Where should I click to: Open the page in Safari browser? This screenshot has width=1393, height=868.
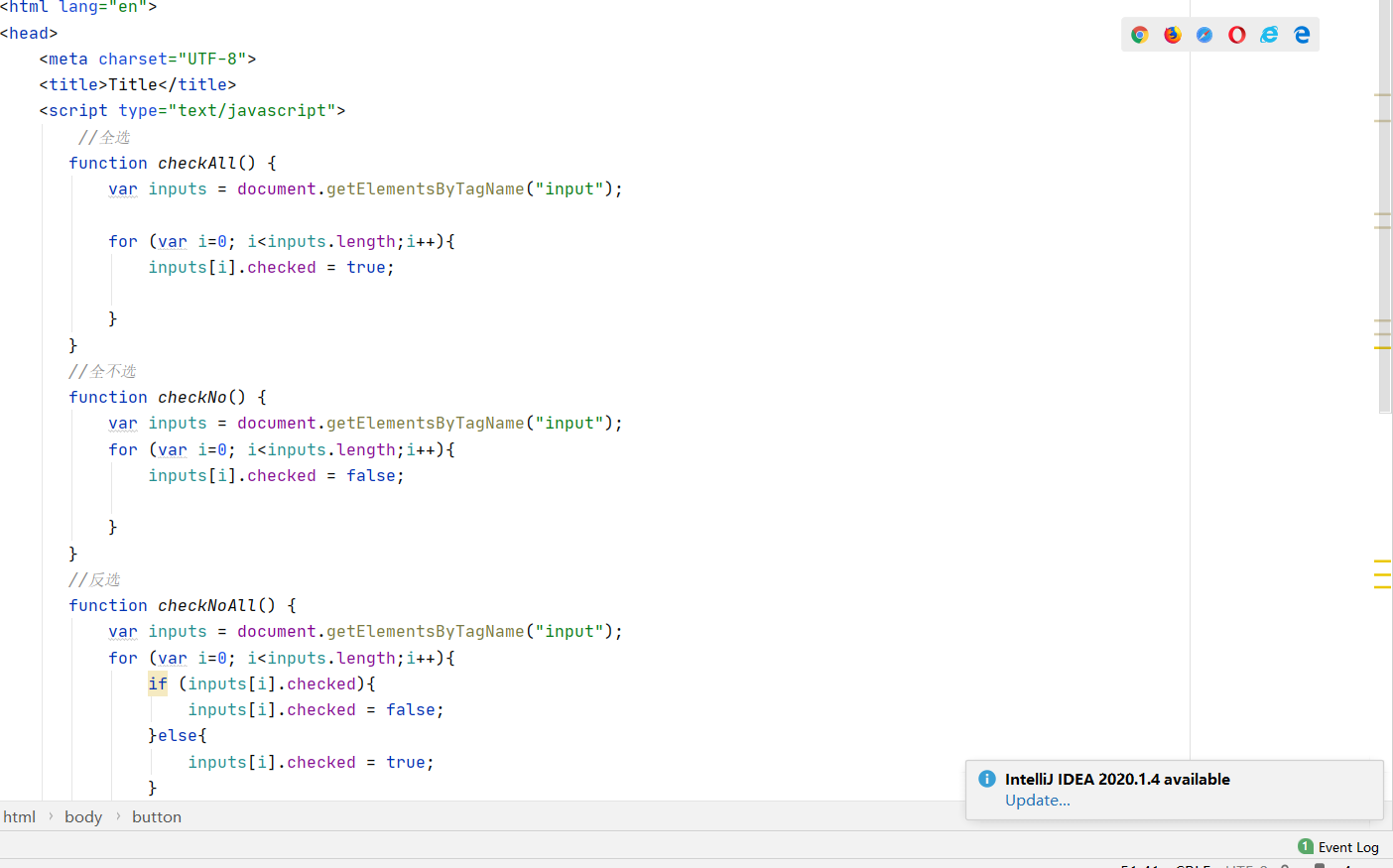(x=1204, y=35)
